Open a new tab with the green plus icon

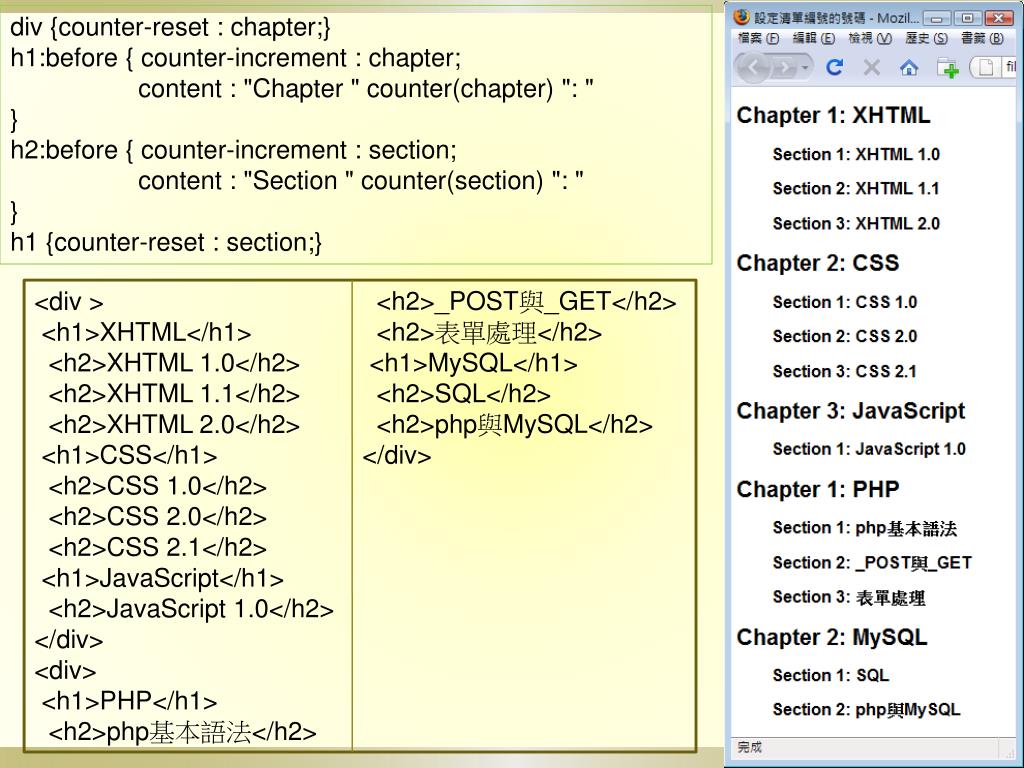948,68
